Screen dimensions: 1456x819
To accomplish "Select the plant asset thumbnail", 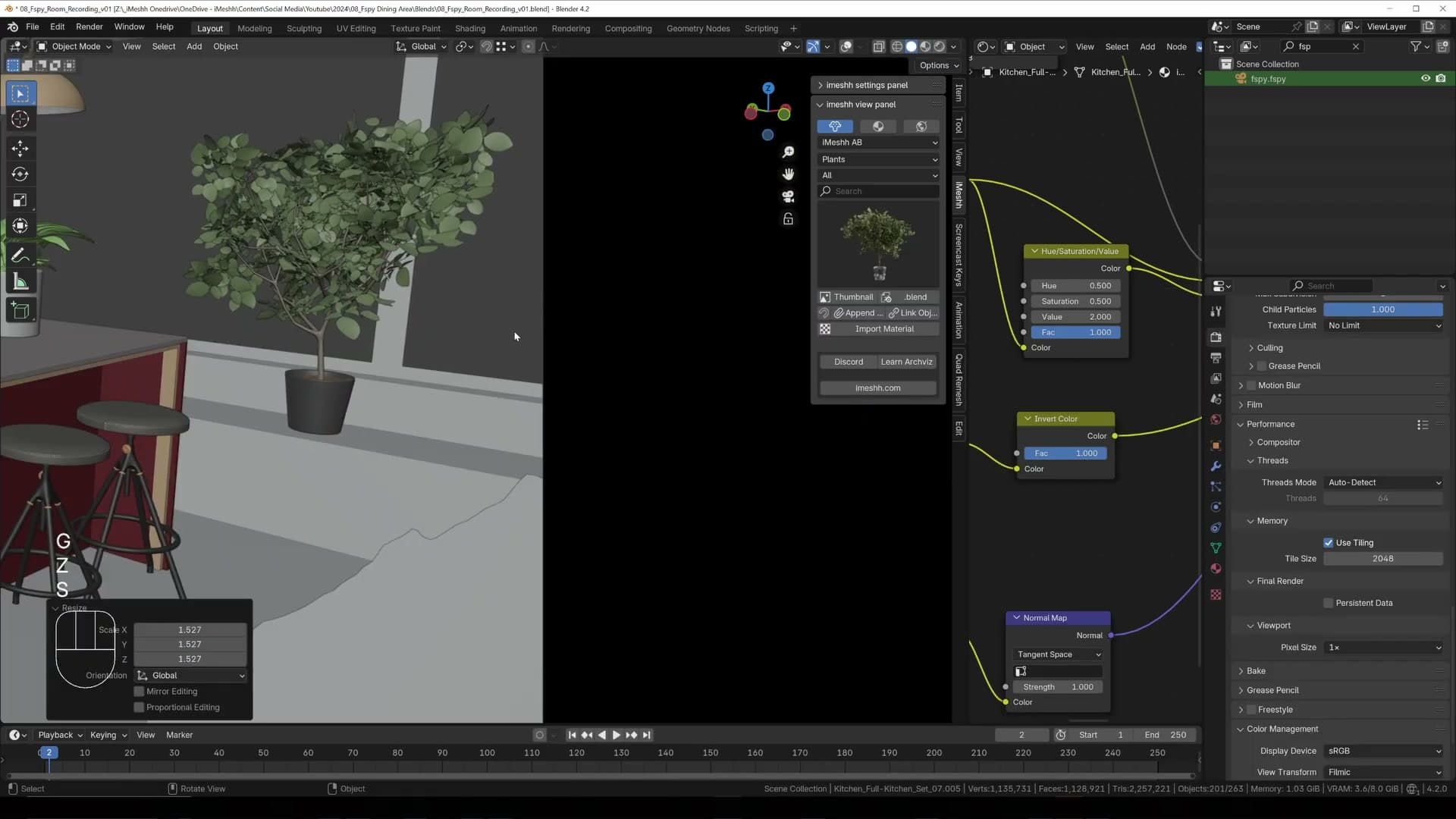I will 878,243.
